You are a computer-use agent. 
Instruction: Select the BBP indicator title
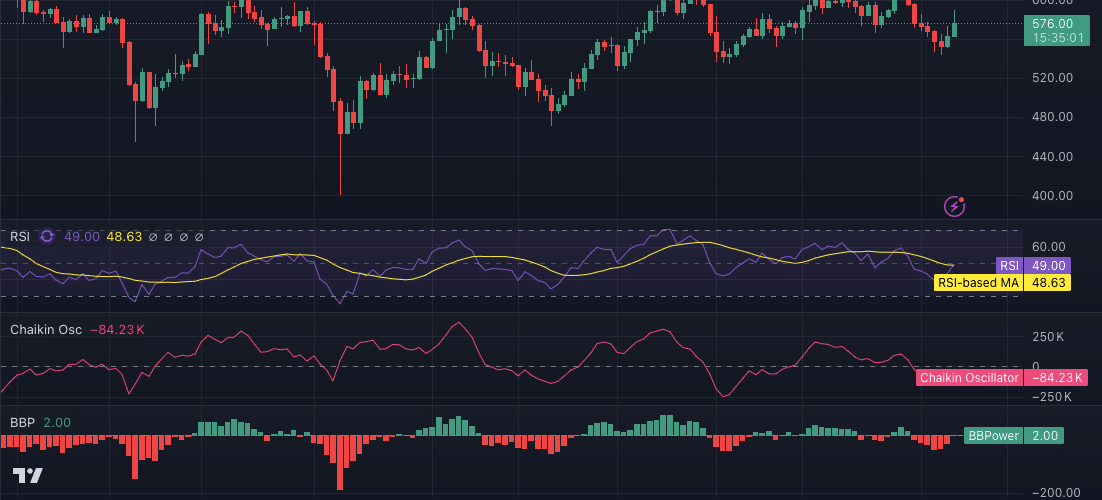[x=22, y=423]
